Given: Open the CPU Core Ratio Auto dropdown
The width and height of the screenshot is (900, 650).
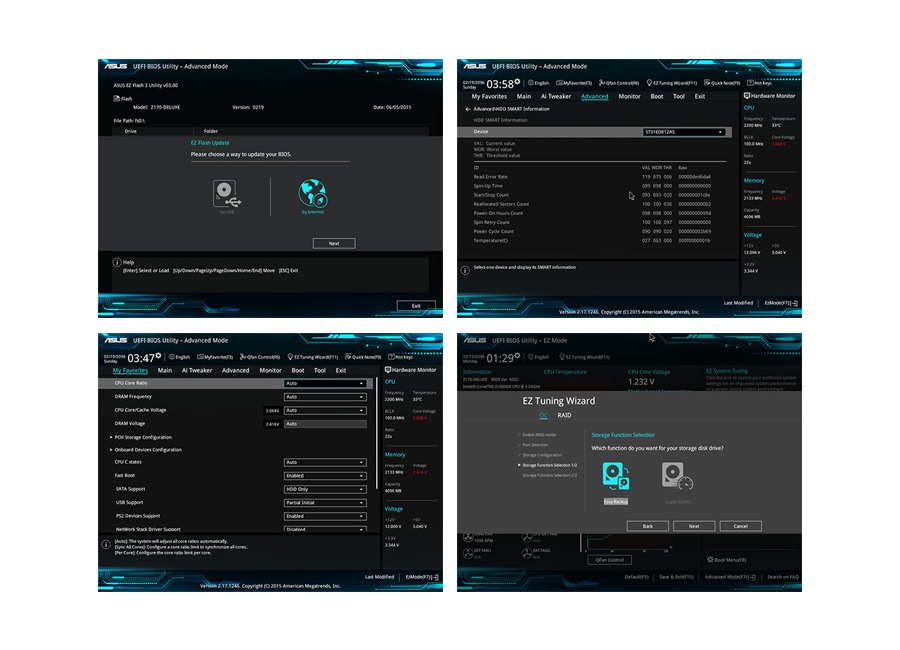Looking at the screenshot, I should pos(325,383).
